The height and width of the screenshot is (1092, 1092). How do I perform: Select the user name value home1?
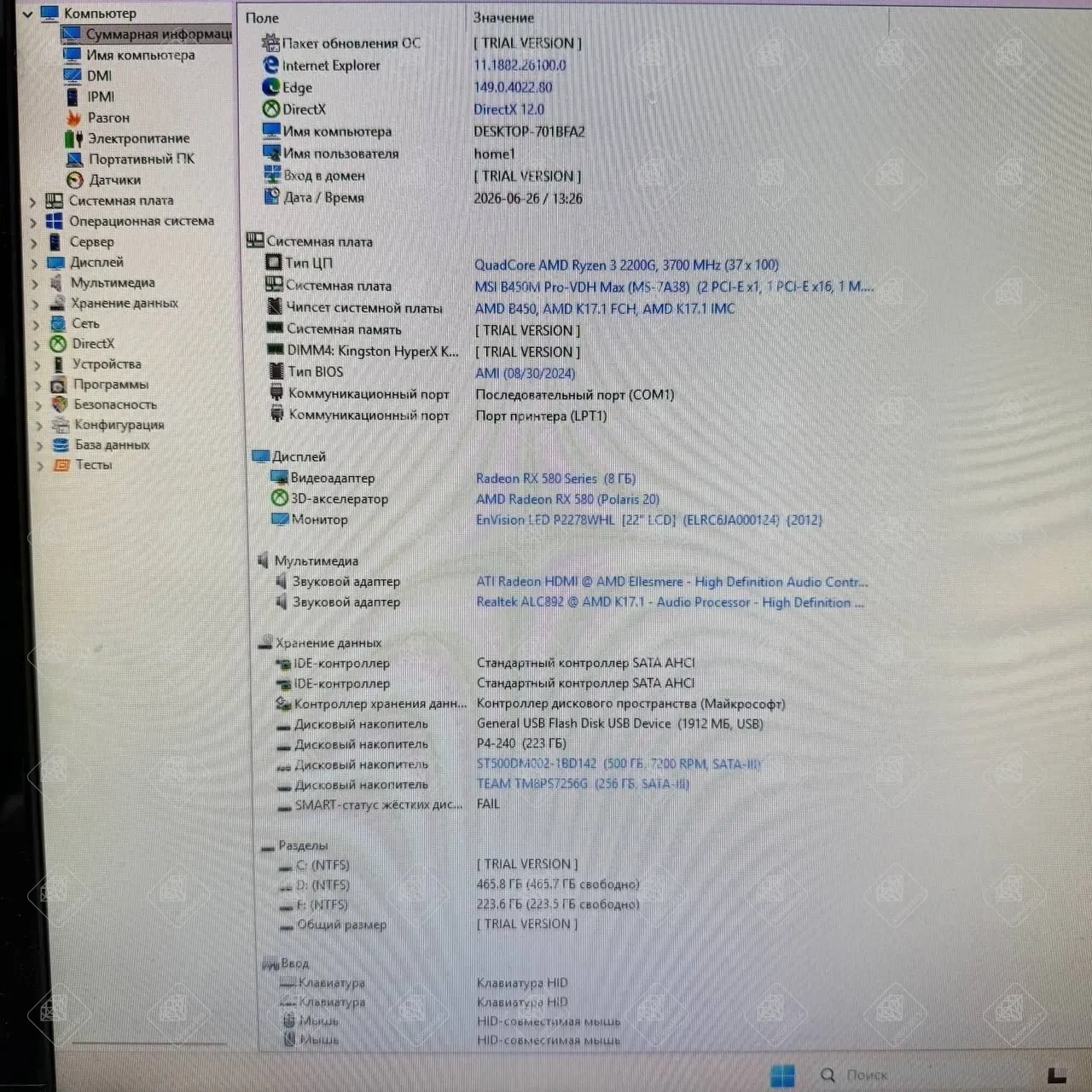[494, 154]
